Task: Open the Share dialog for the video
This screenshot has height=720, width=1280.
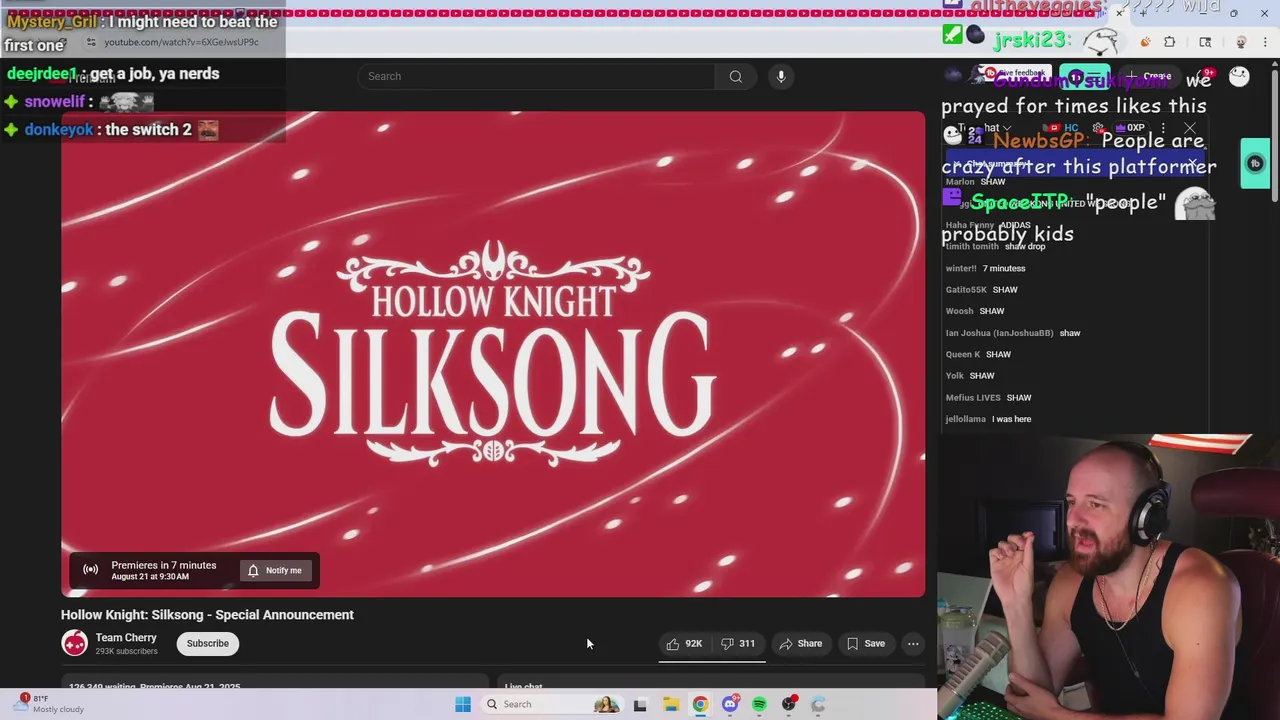Action: point(800,644)
